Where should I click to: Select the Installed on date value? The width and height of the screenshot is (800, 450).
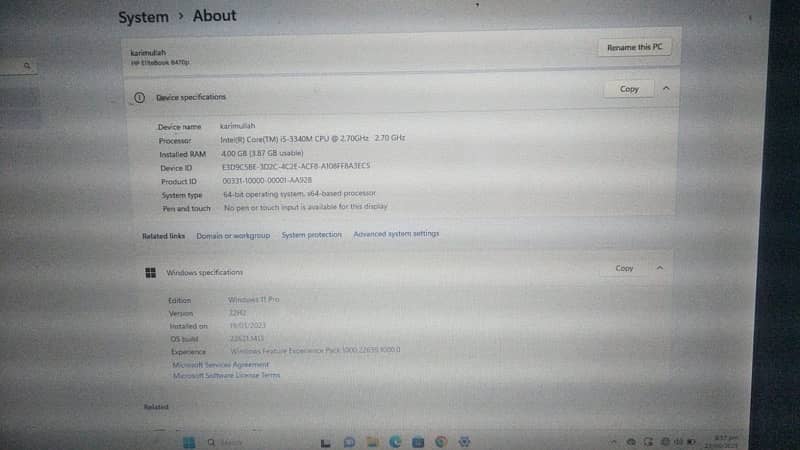[x=247, y=325]
